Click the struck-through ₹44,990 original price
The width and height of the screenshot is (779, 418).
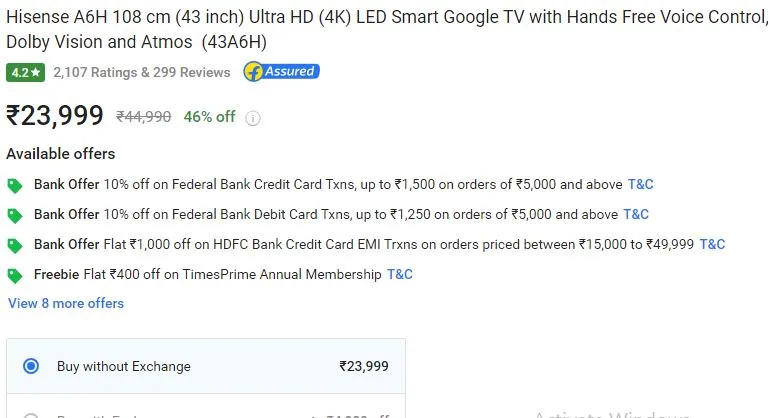click(144, 117)
